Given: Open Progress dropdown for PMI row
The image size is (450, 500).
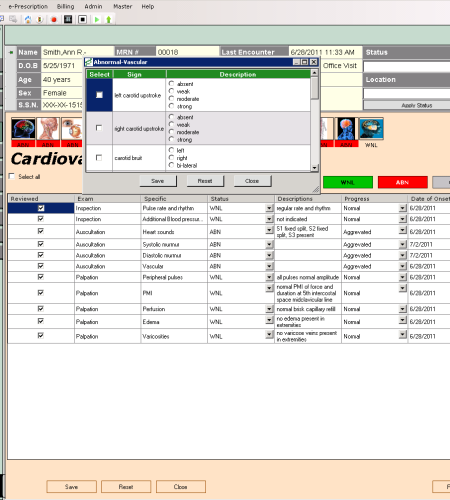Looking at the screenshot, I should tap(403, 288).
